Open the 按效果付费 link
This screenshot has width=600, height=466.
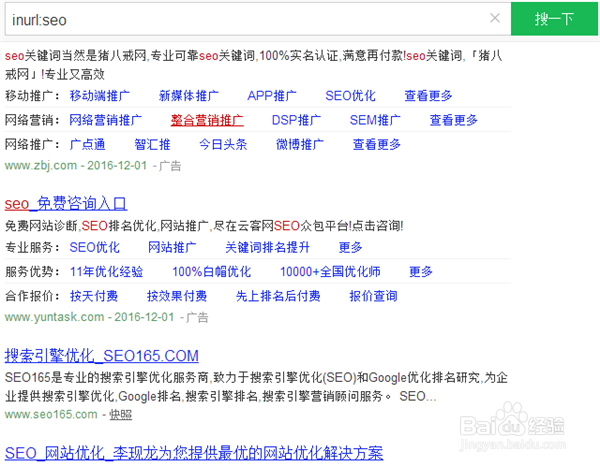(177, 296)
